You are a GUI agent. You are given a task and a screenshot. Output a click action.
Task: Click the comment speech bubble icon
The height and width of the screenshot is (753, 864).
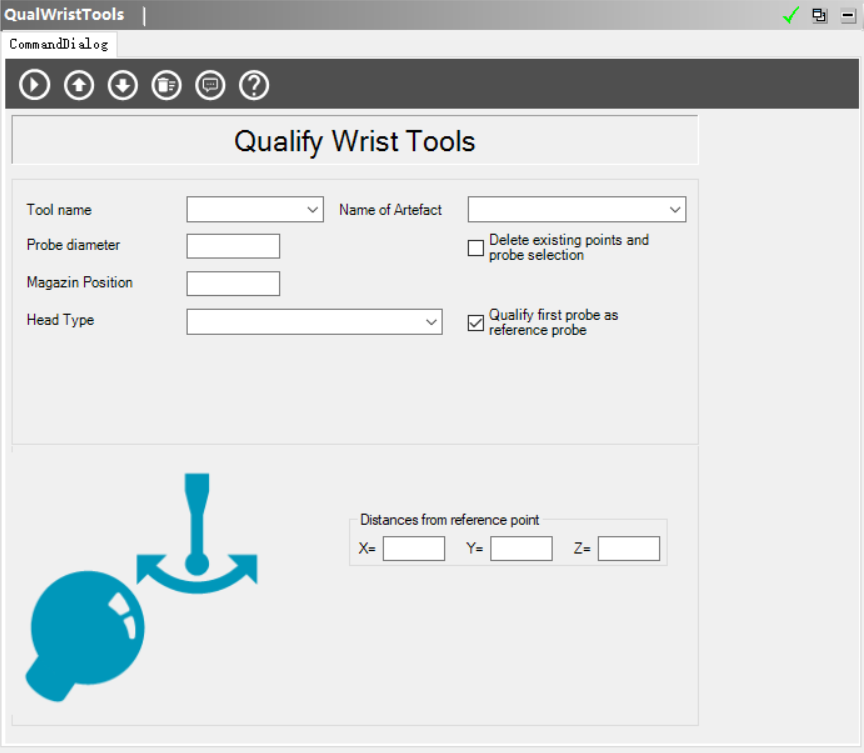pyautogui.click(x=210, y=85)
